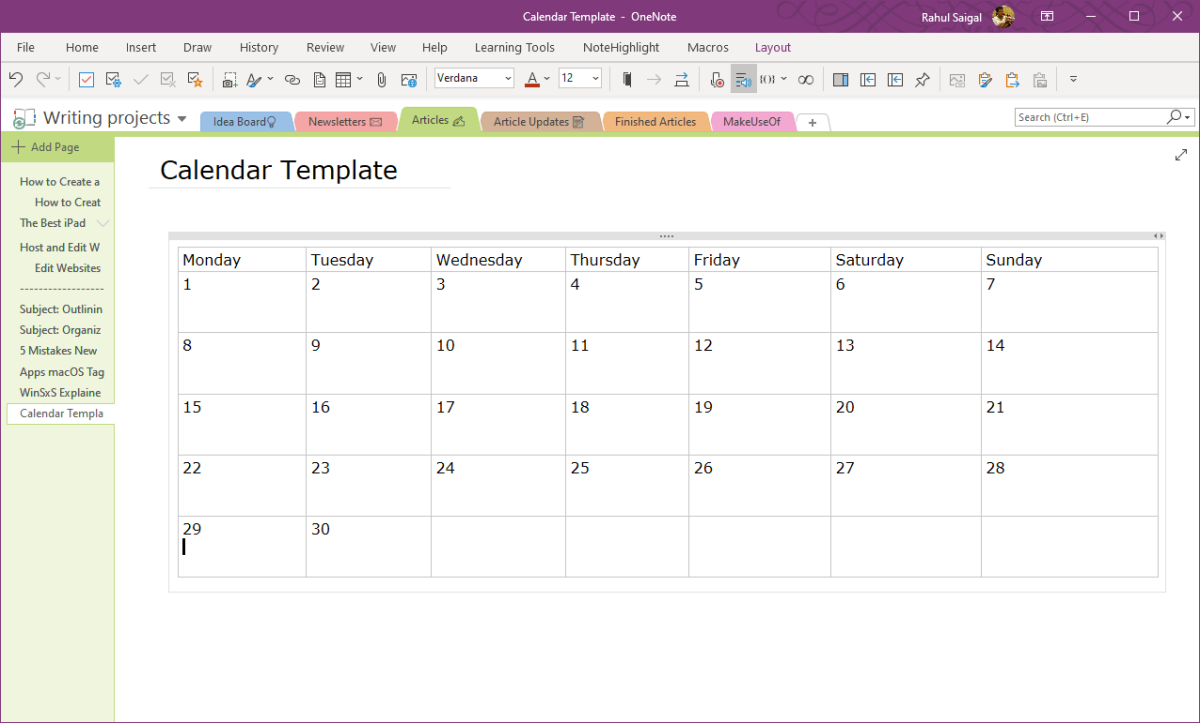The image size is (1200, 723).
Task: Open the font color dropdown arrow
Action: click(547, 79)
